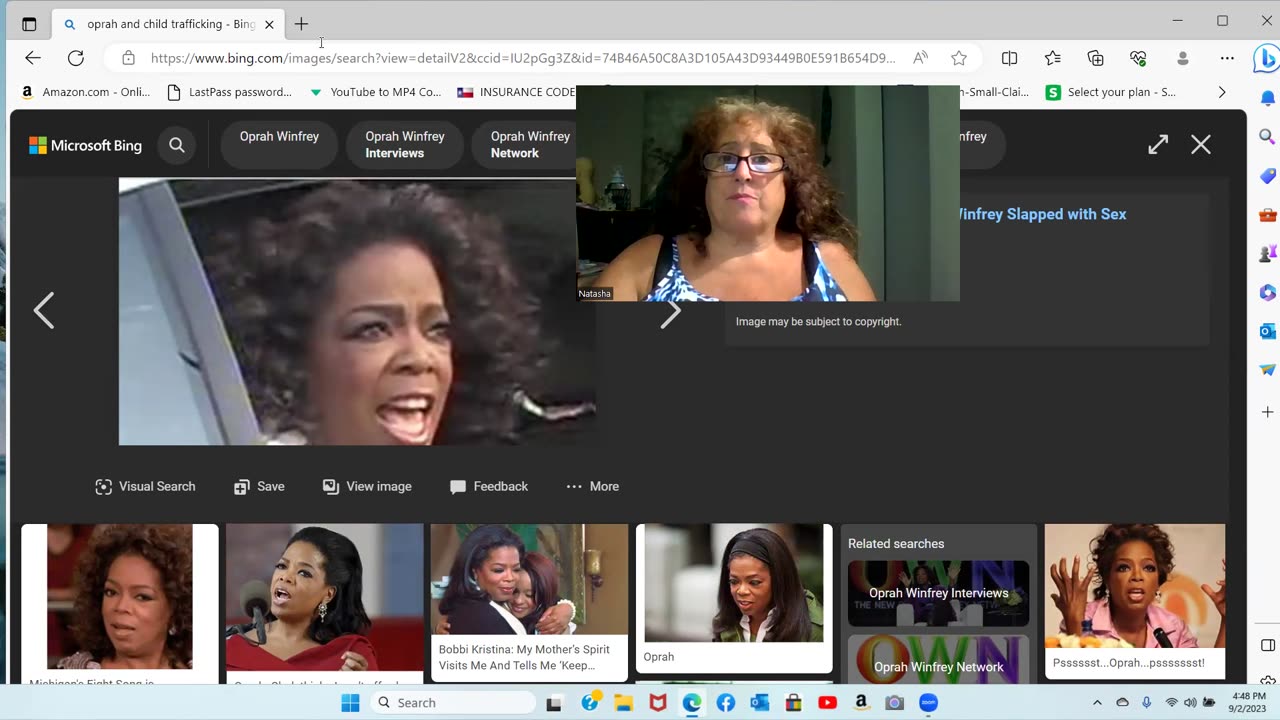The height and width of the screenshot is (720, 1280).
Task: Save the image to a collection
Action: pyautogui.click(x=259, y=486)
